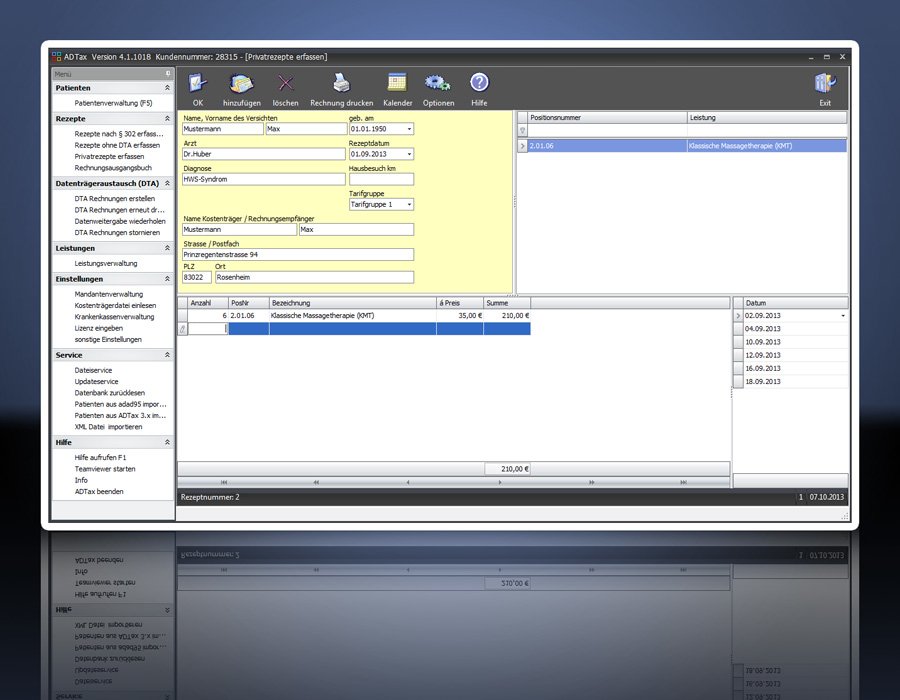This screenshot has height=700, width=900.
Task: Collapse the Datenträgeraustausch (DTA) group
Action: (167, 183)
